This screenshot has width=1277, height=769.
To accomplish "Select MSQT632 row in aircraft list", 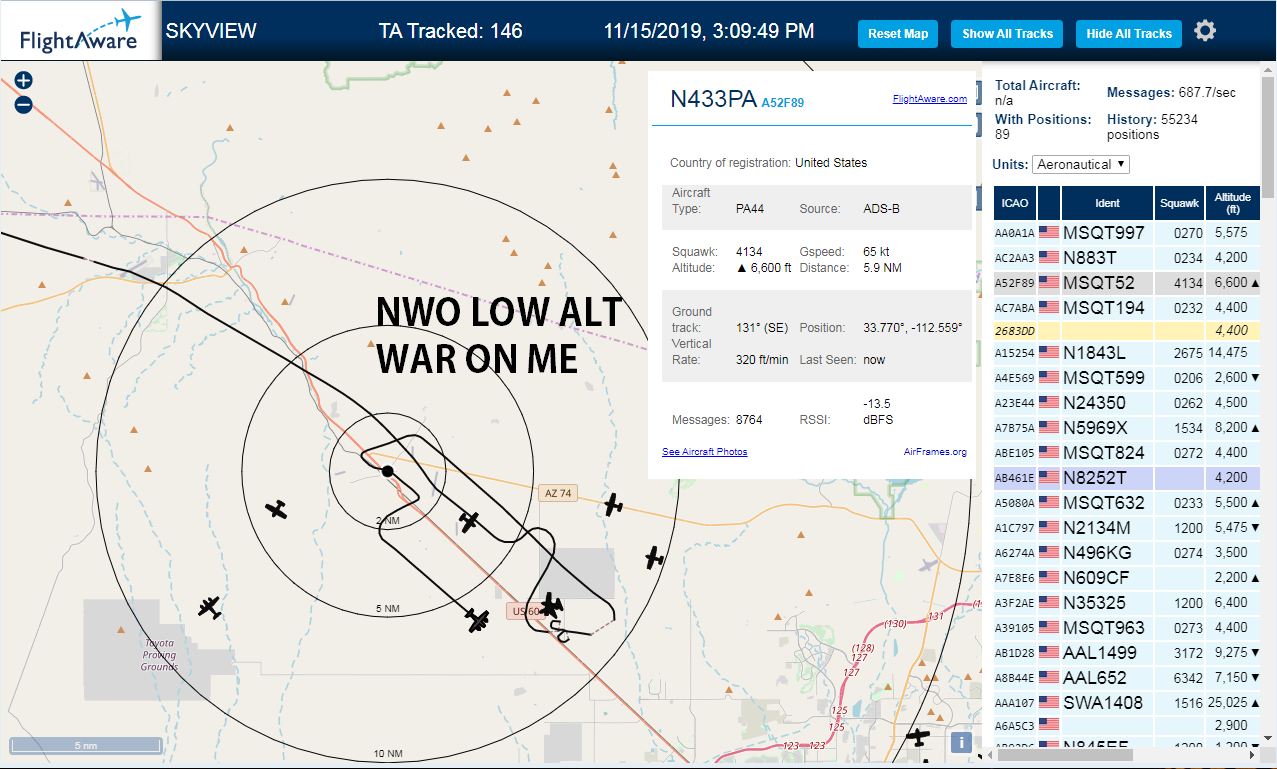I will (x=1127, y=503).
